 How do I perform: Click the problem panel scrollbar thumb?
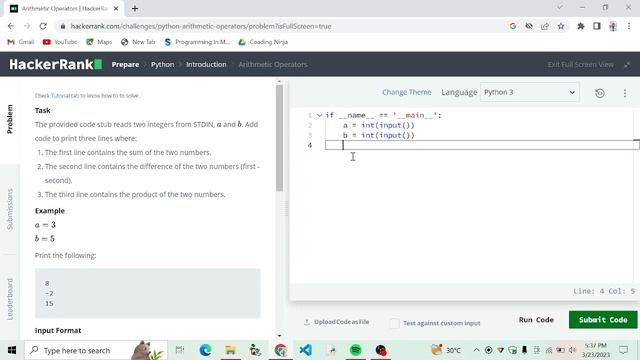point(279,138)
